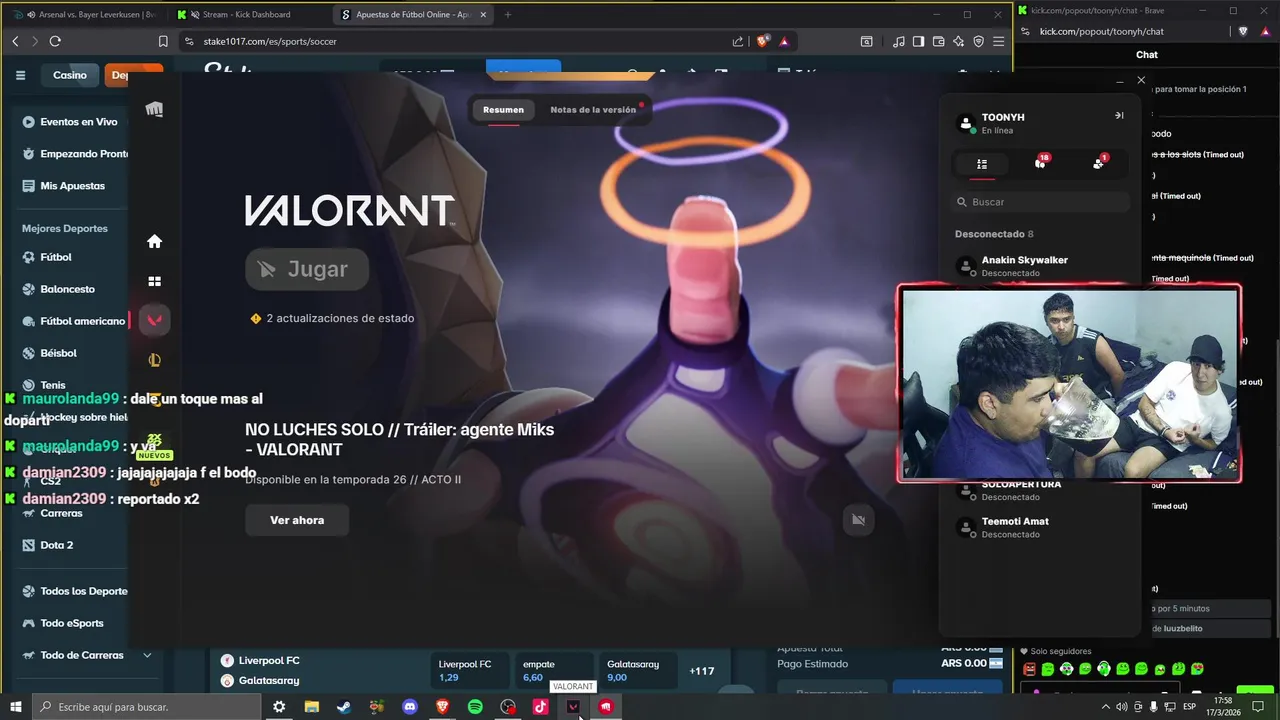Bookmark this page in Stake window
The width and height of the screenshot is (1280, 720).
163,41
